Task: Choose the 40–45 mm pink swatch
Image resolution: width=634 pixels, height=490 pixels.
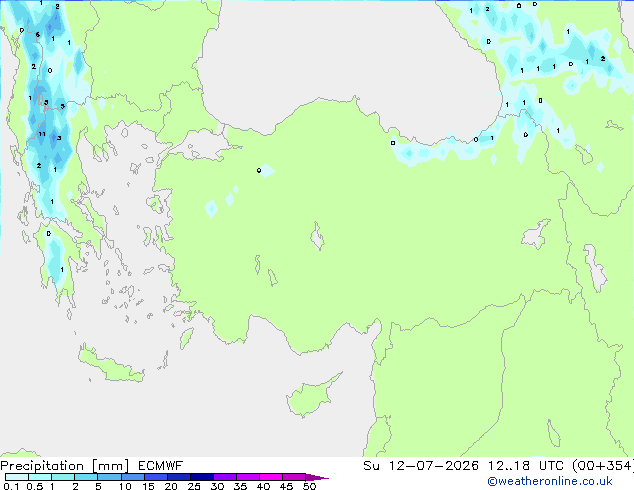Action: [271, 477]
